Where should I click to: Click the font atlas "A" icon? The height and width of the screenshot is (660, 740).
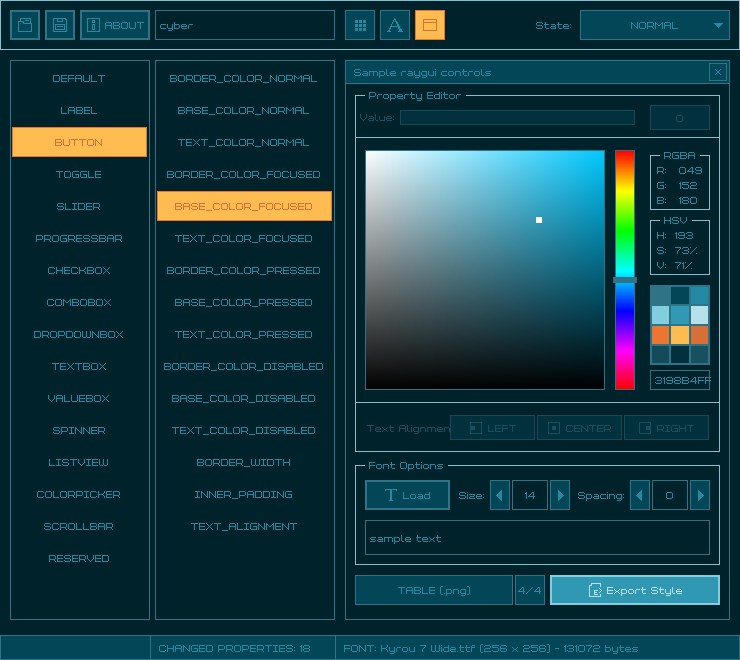point(395,25)
